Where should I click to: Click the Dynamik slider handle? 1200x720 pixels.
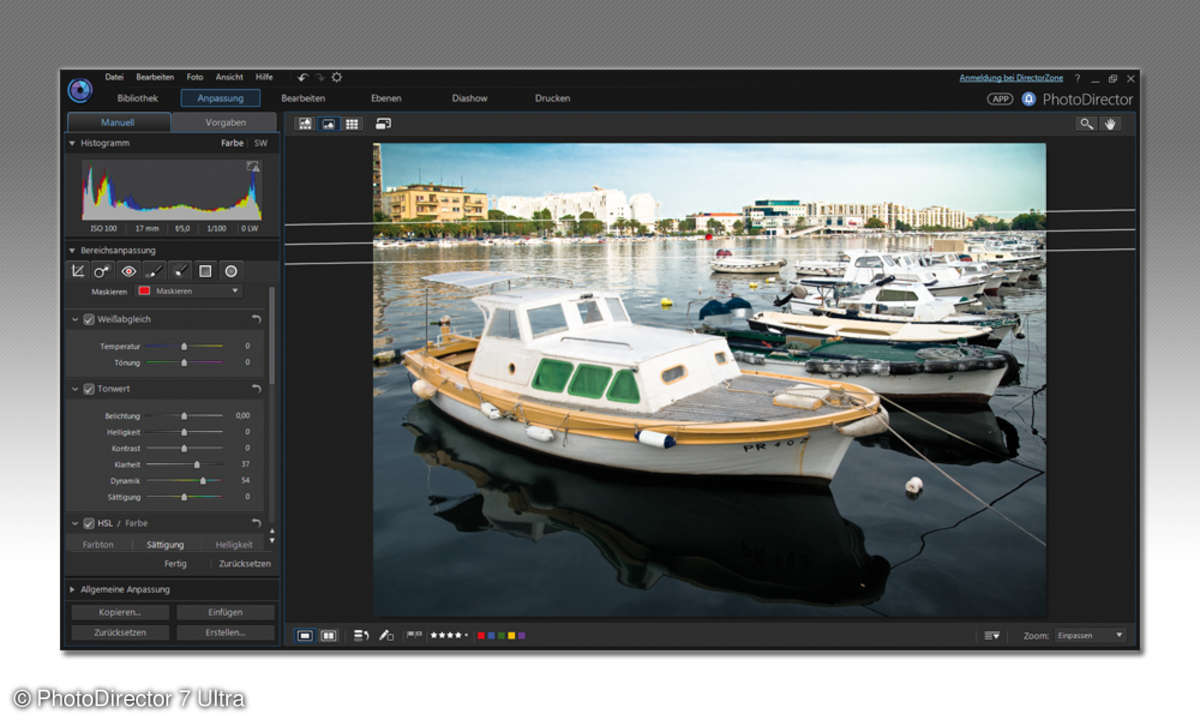pos(203,480)
